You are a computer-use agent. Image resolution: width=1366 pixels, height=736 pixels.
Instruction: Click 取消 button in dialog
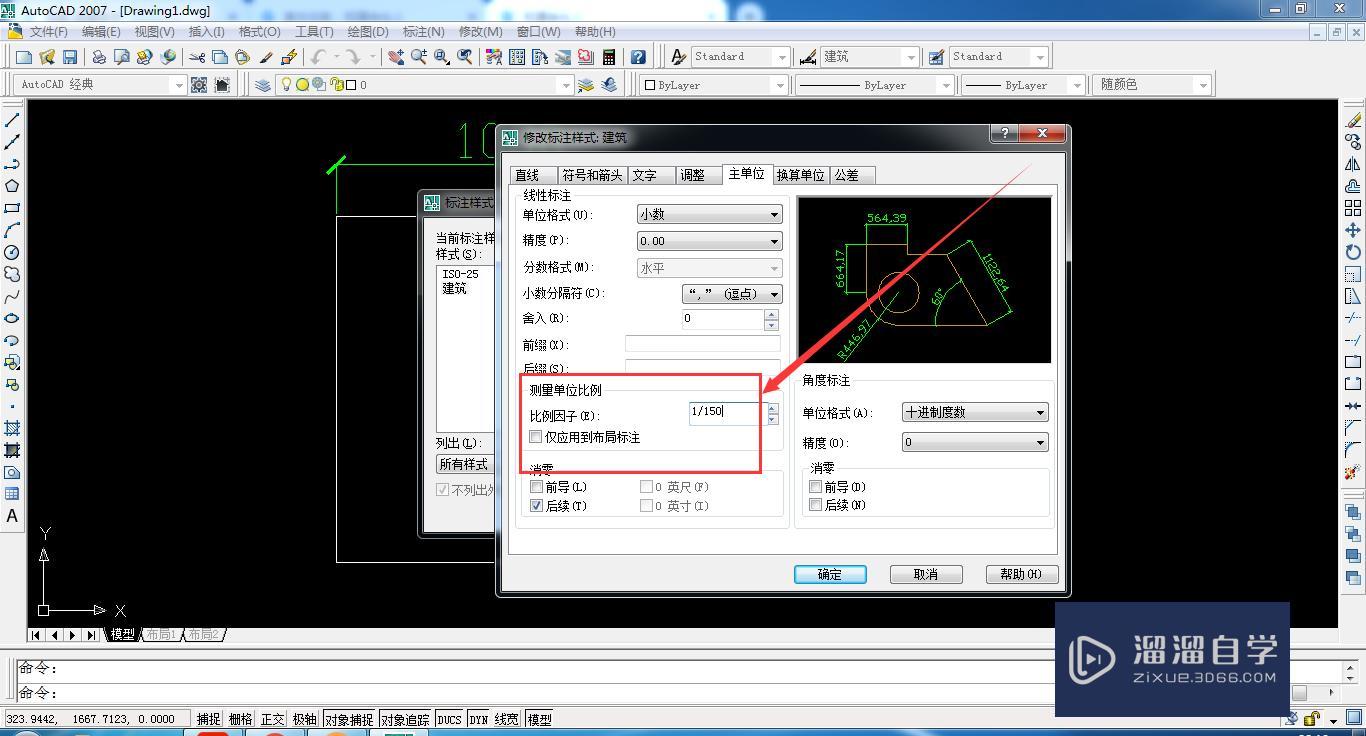pos(926,574)
